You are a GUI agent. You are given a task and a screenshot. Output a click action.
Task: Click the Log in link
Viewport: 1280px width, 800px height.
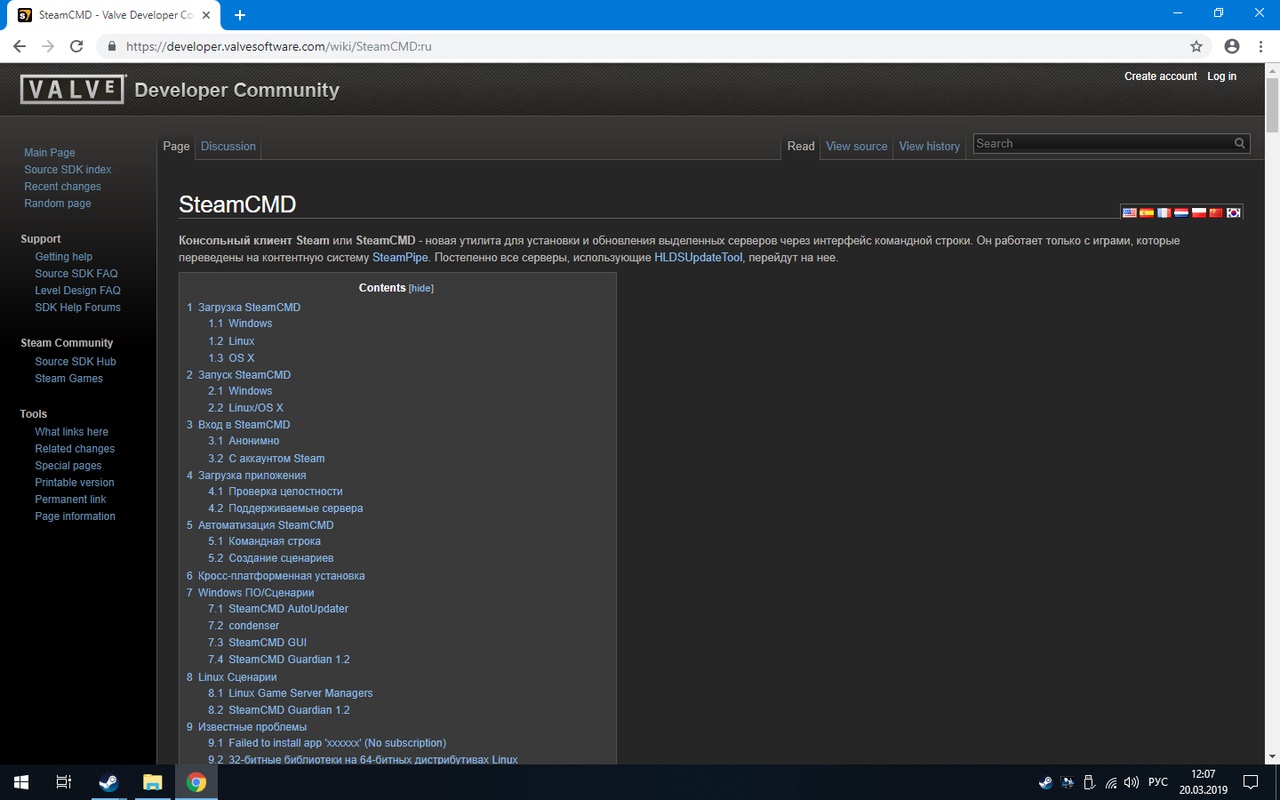(1222, 76)
